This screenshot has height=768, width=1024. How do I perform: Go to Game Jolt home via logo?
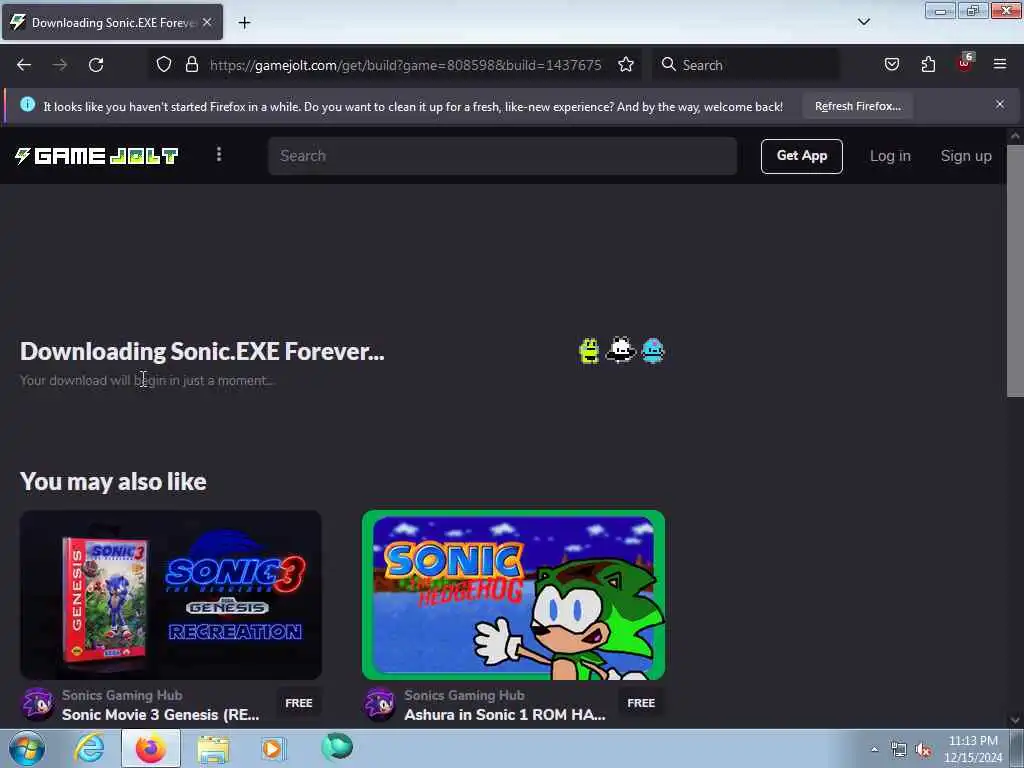97,155
